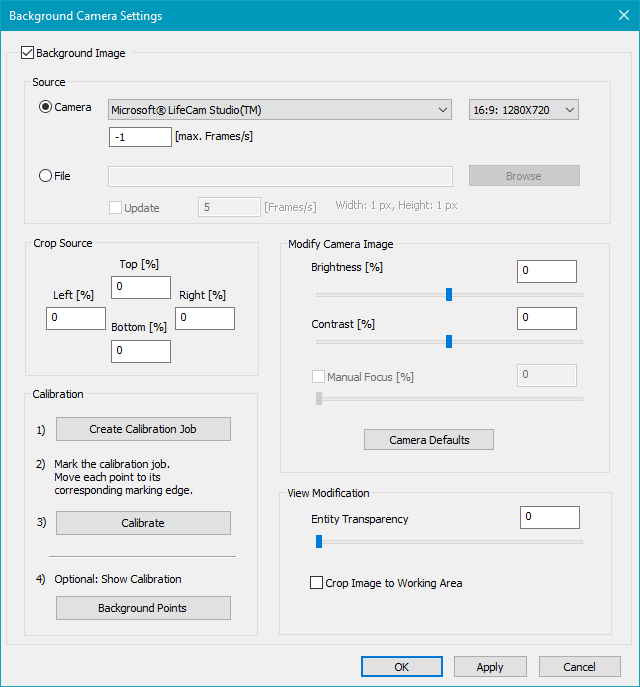Image resolution: width=640 pixels, height=687 pixels.
Task: Open Background Points calibration view
Action: [x=143, y=608]
